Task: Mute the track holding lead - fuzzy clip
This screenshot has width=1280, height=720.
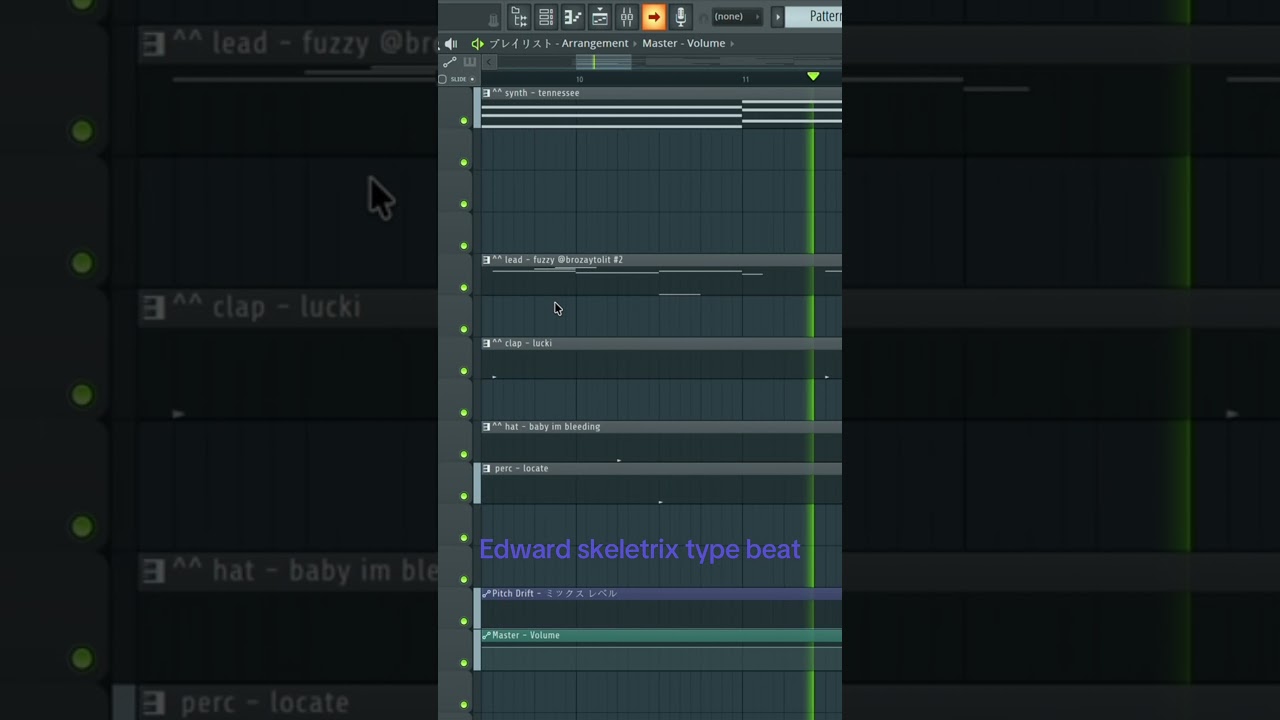Action: 463,288
